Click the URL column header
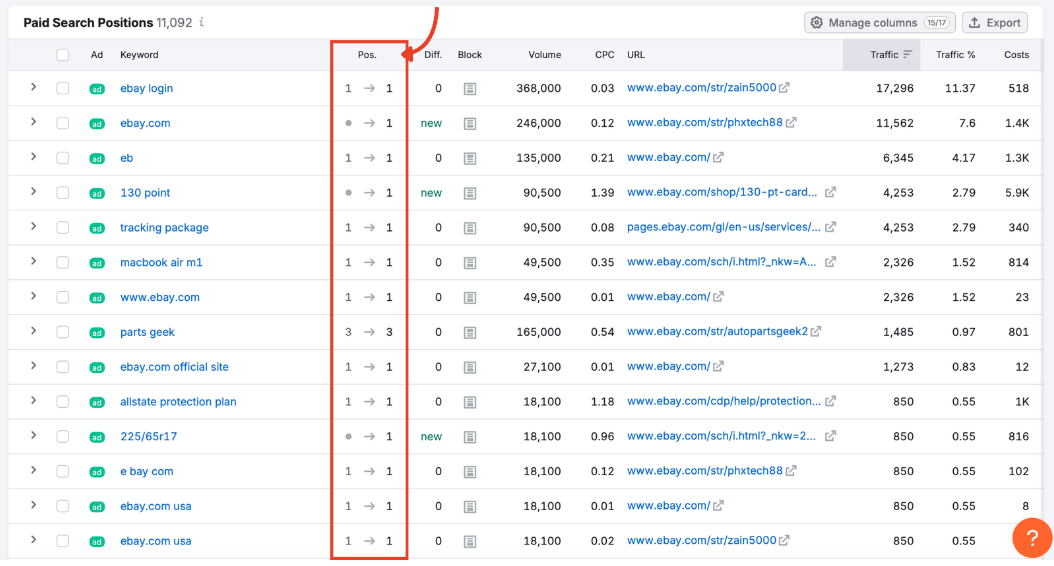1054x566 pixels. point(636,55)
